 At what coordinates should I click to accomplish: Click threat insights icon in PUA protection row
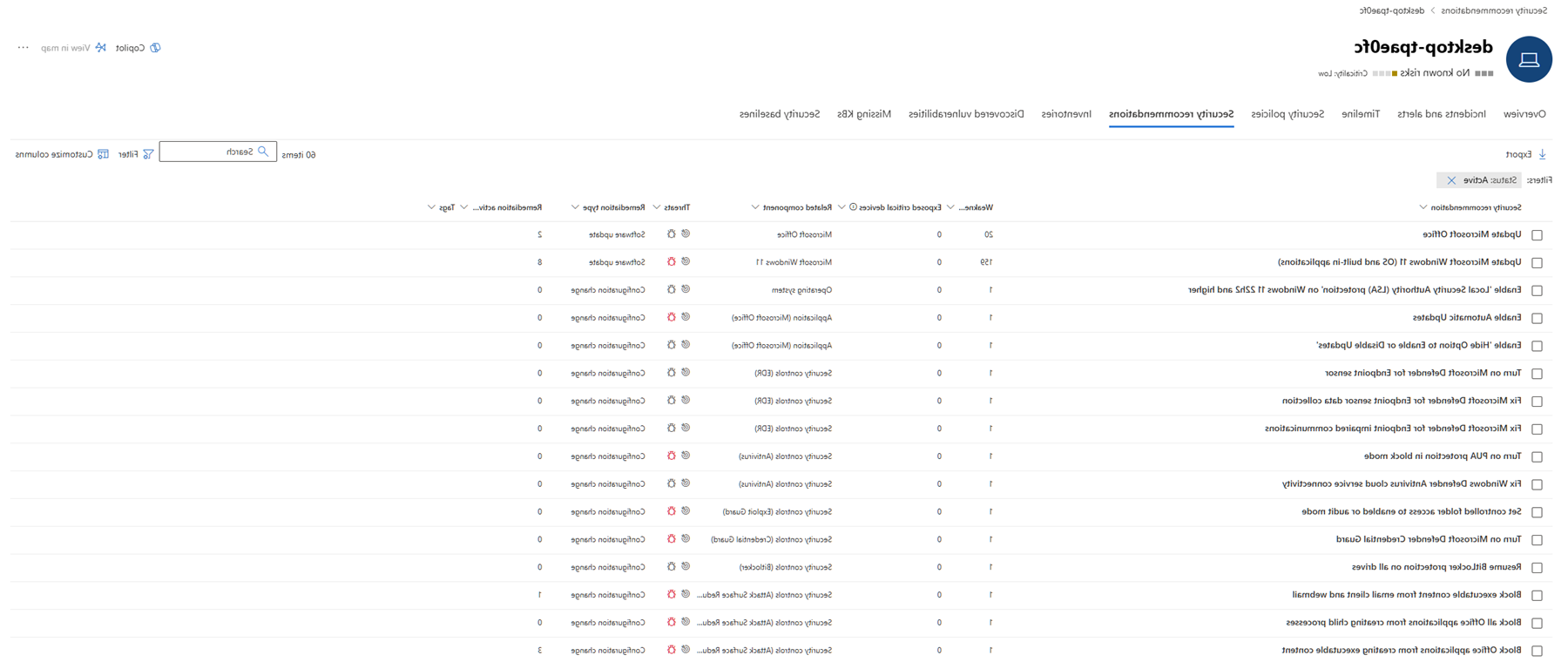coord(686,456)
